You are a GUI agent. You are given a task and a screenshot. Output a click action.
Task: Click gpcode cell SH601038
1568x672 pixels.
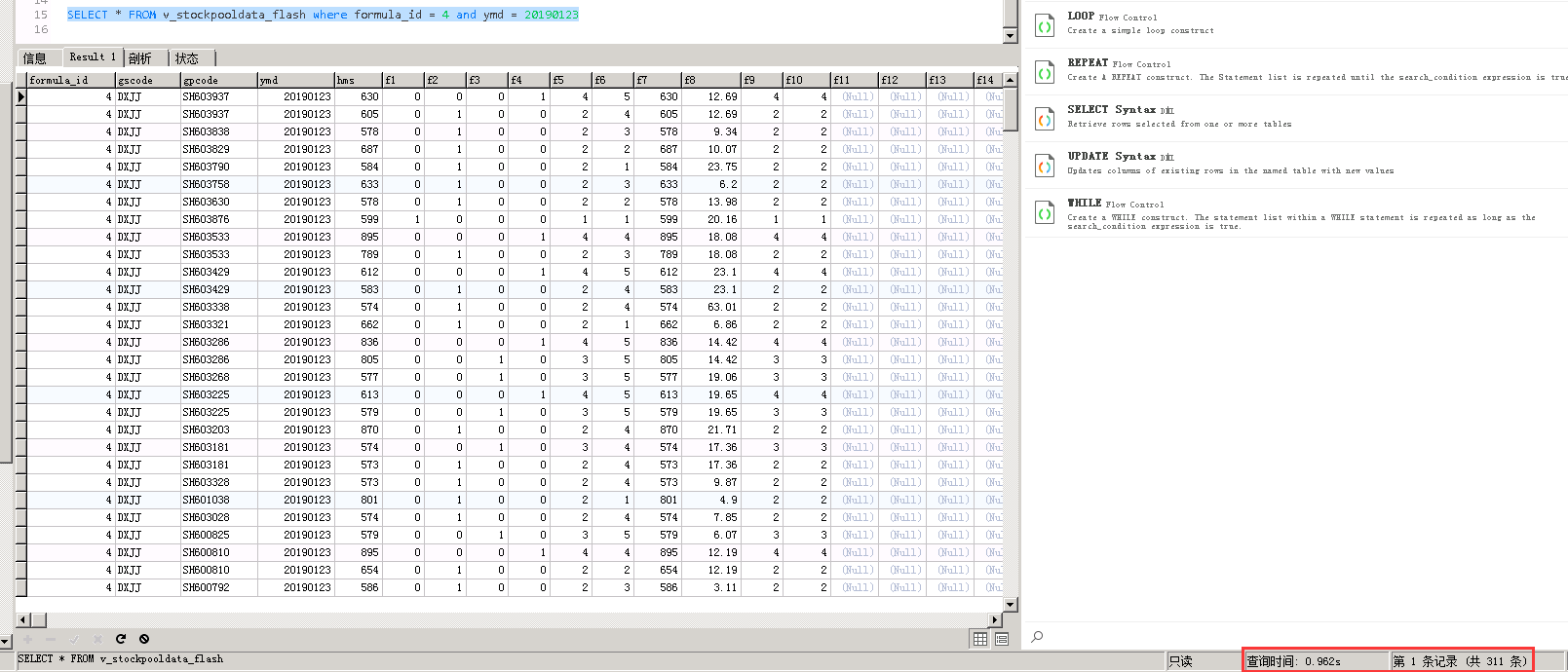(218, 500)
